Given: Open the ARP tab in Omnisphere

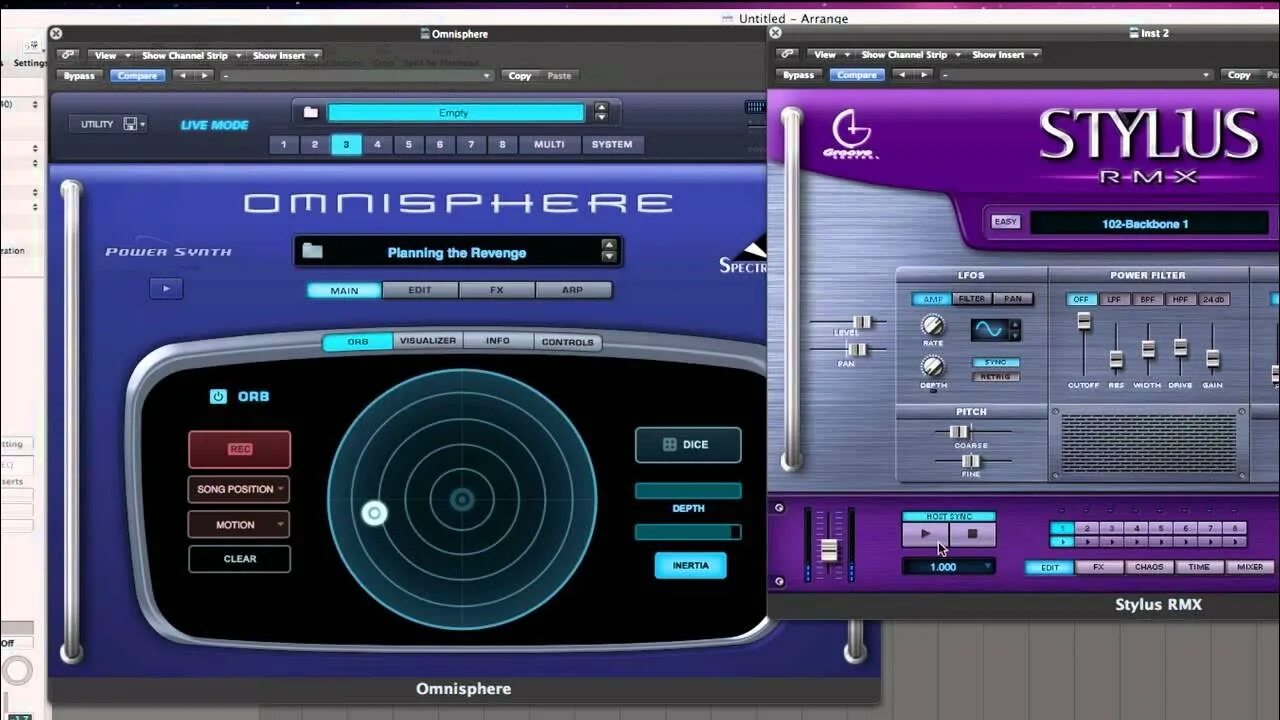Looking at the screenshot, I should (572, 290).
